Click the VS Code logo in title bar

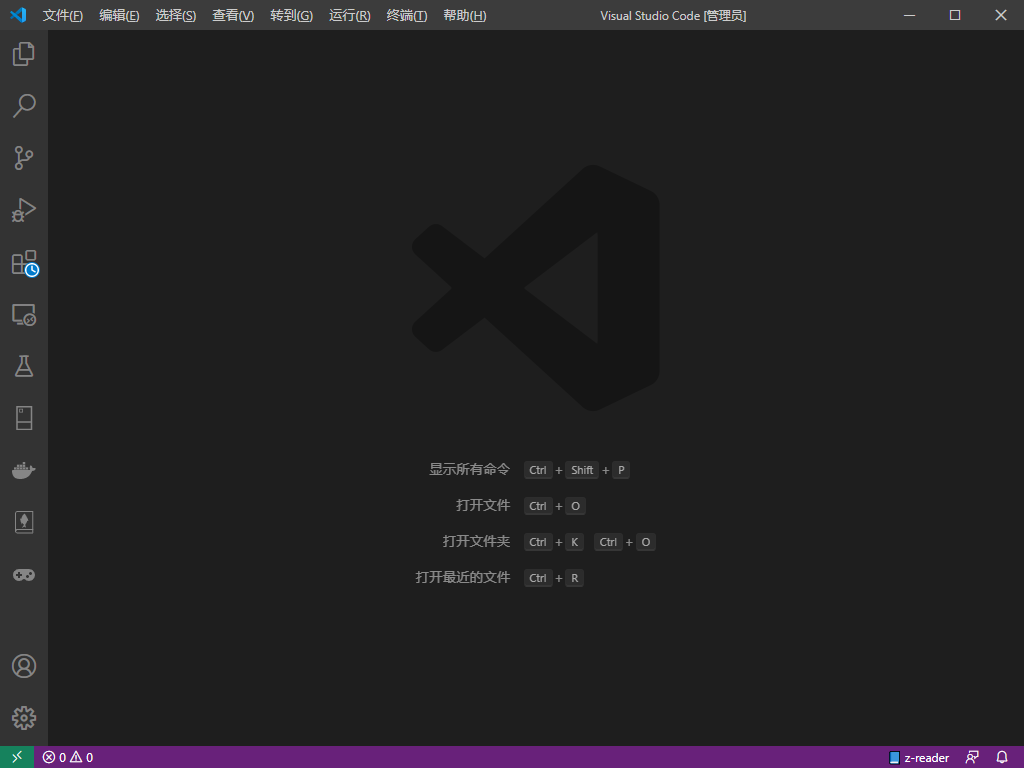(x=18, y=14)
